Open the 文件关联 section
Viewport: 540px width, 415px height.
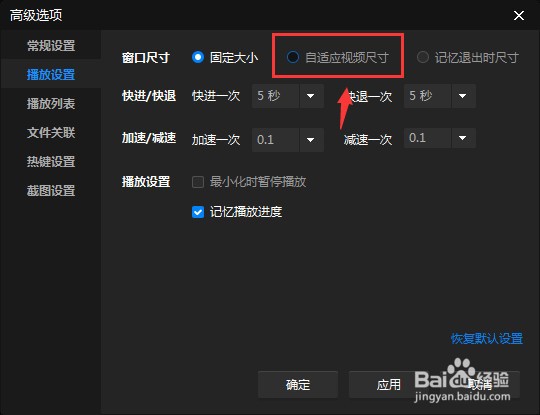click(x=51, y=132)
